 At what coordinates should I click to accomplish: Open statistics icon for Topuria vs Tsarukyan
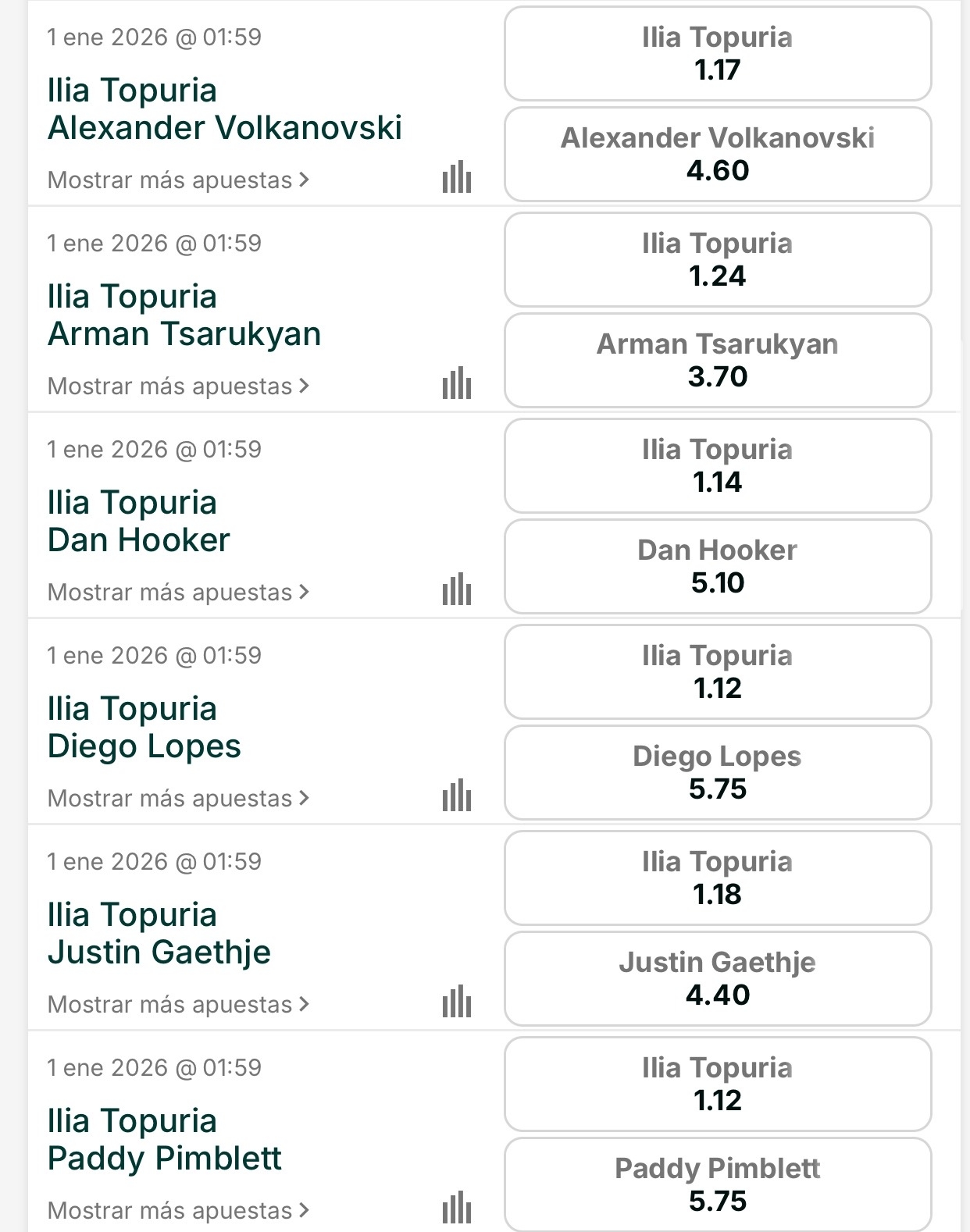coord(457,383)
